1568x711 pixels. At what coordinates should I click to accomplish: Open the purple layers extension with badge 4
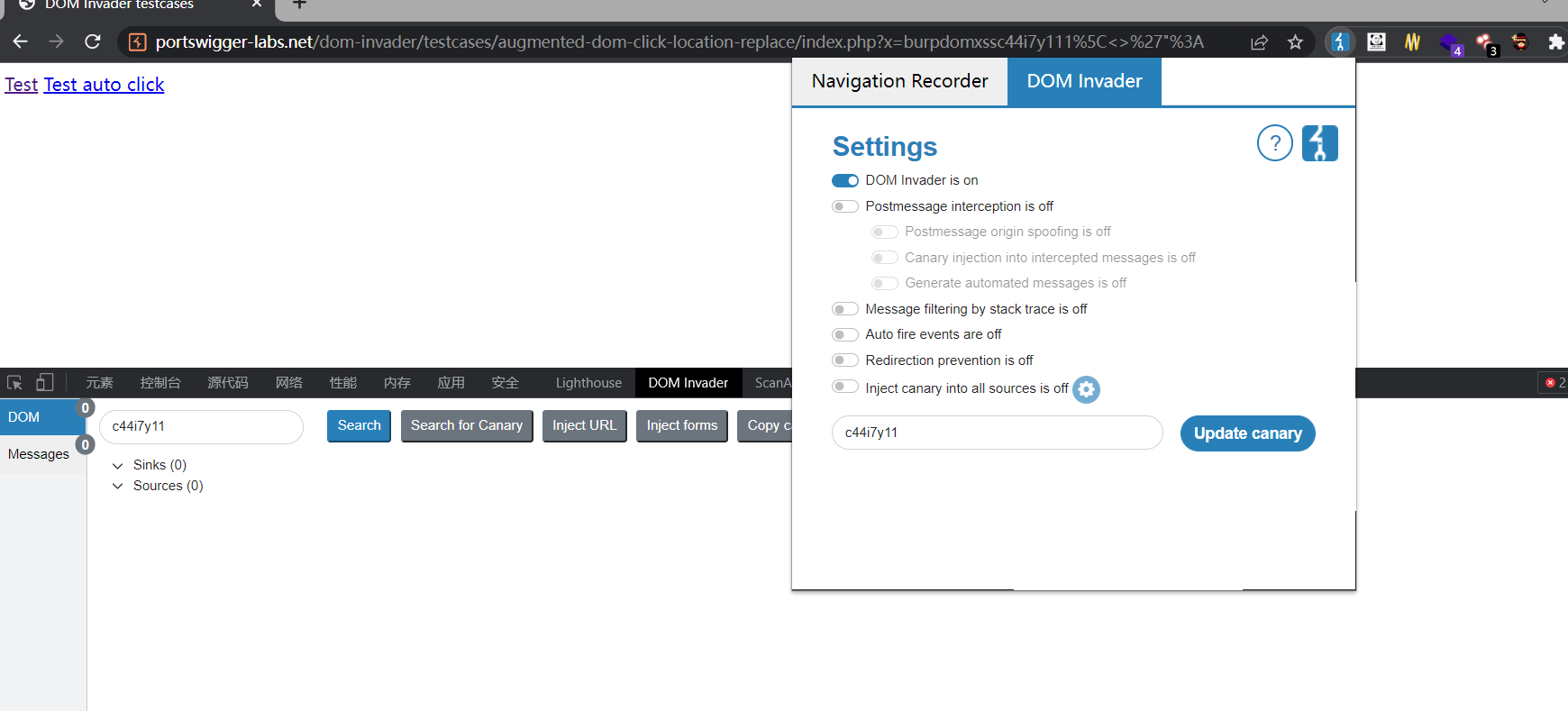tap(1450, 43)
